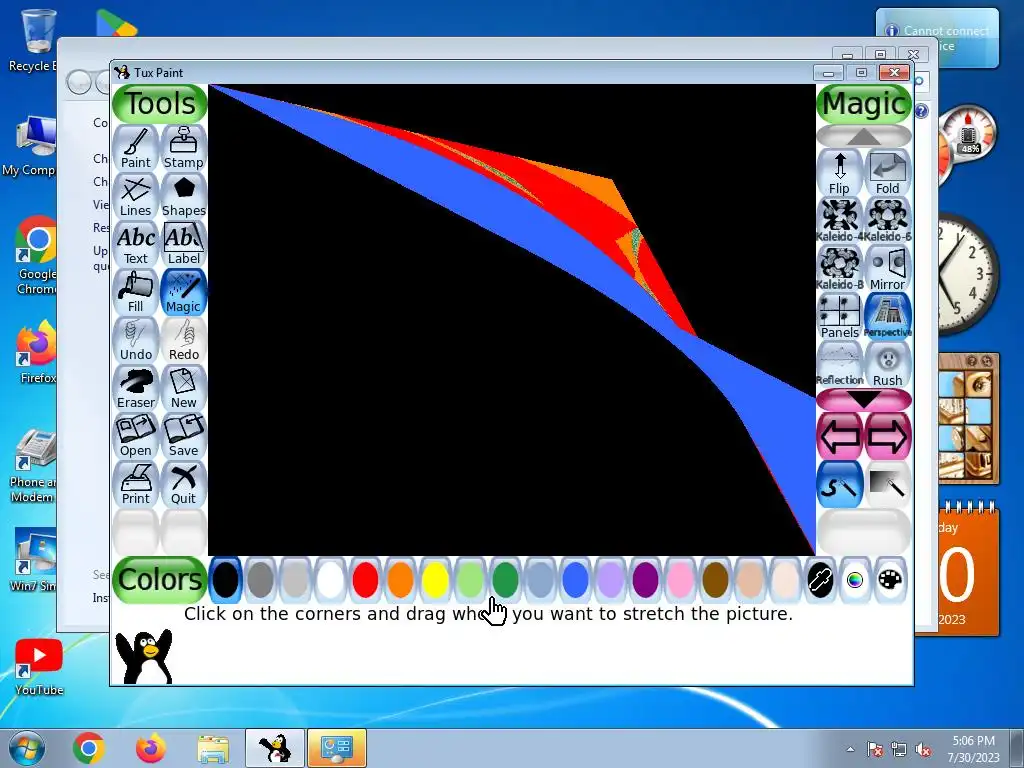Print the picture
This screenshot has height=768, width=1024.
tap(136, 484)
